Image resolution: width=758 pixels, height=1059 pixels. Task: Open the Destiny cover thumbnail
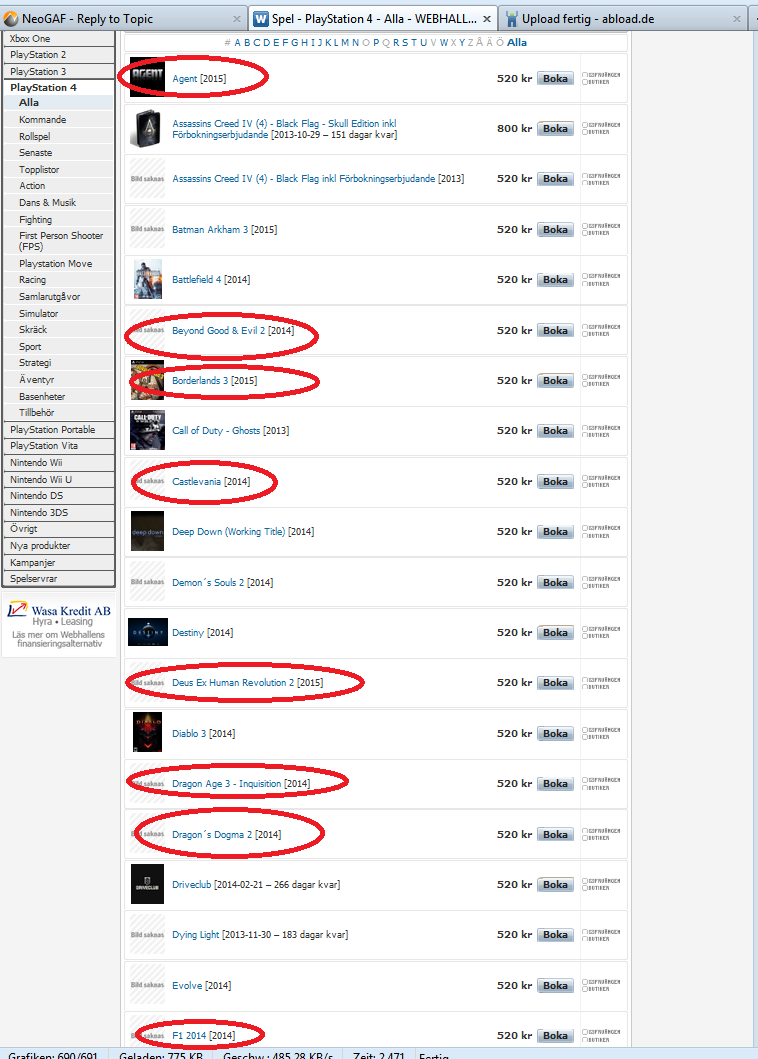[147, 632]
